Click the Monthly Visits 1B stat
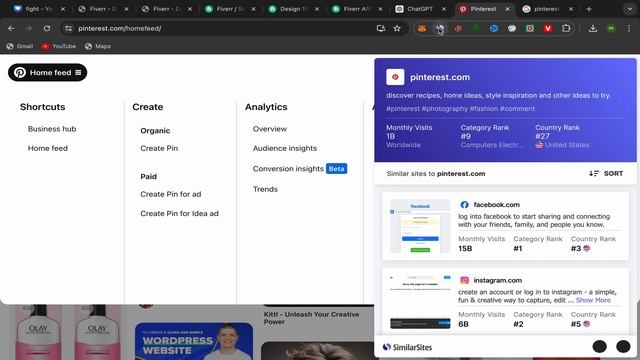 tap(409, 136)
